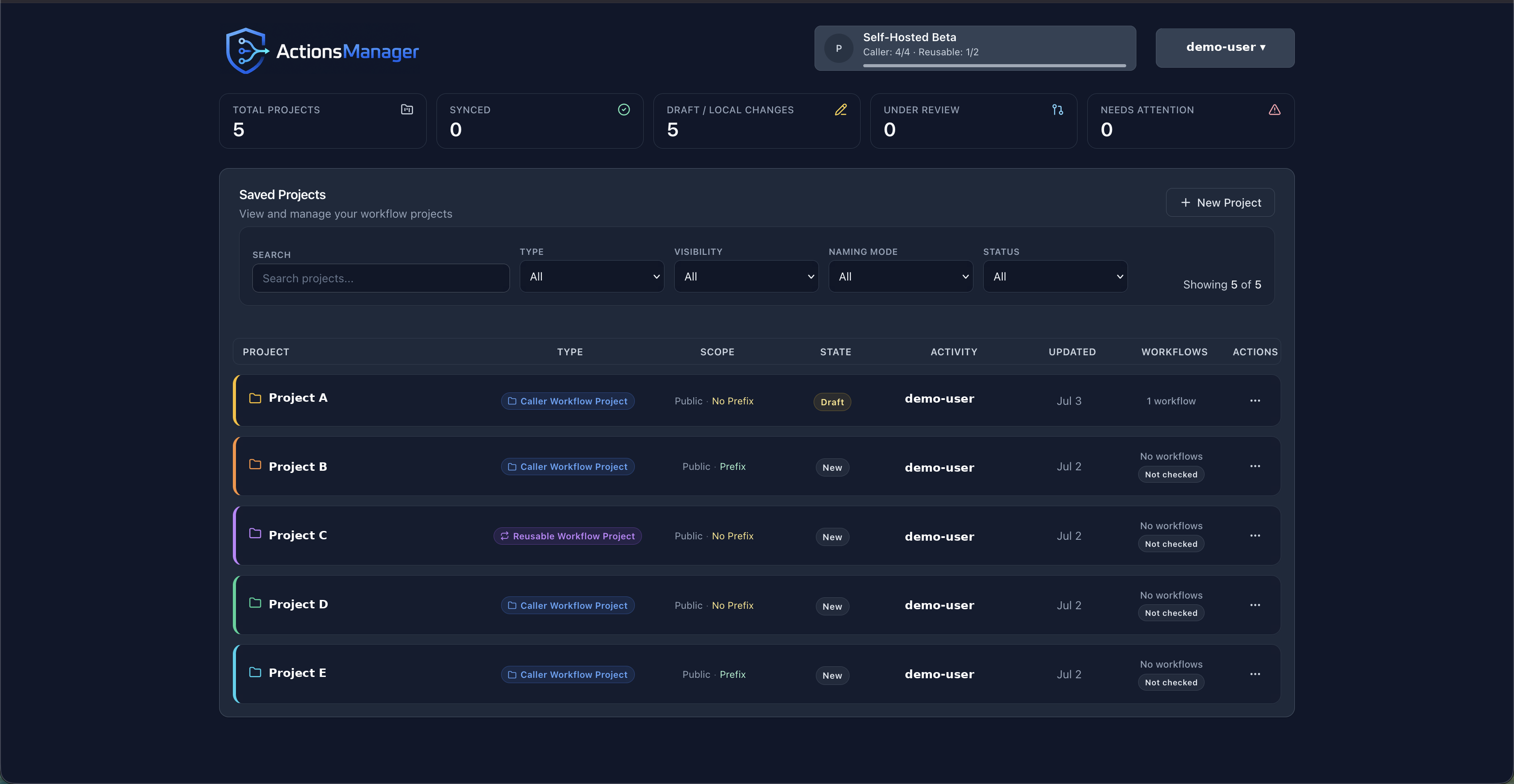Click the New Project button

click(x=1220, y=203)
